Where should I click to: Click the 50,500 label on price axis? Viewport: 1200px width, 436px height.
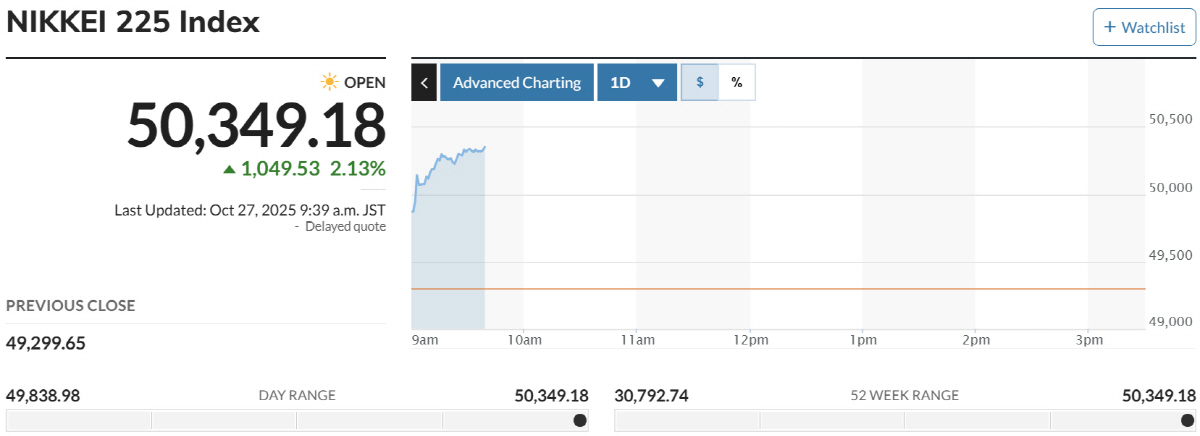[1171, 119]
